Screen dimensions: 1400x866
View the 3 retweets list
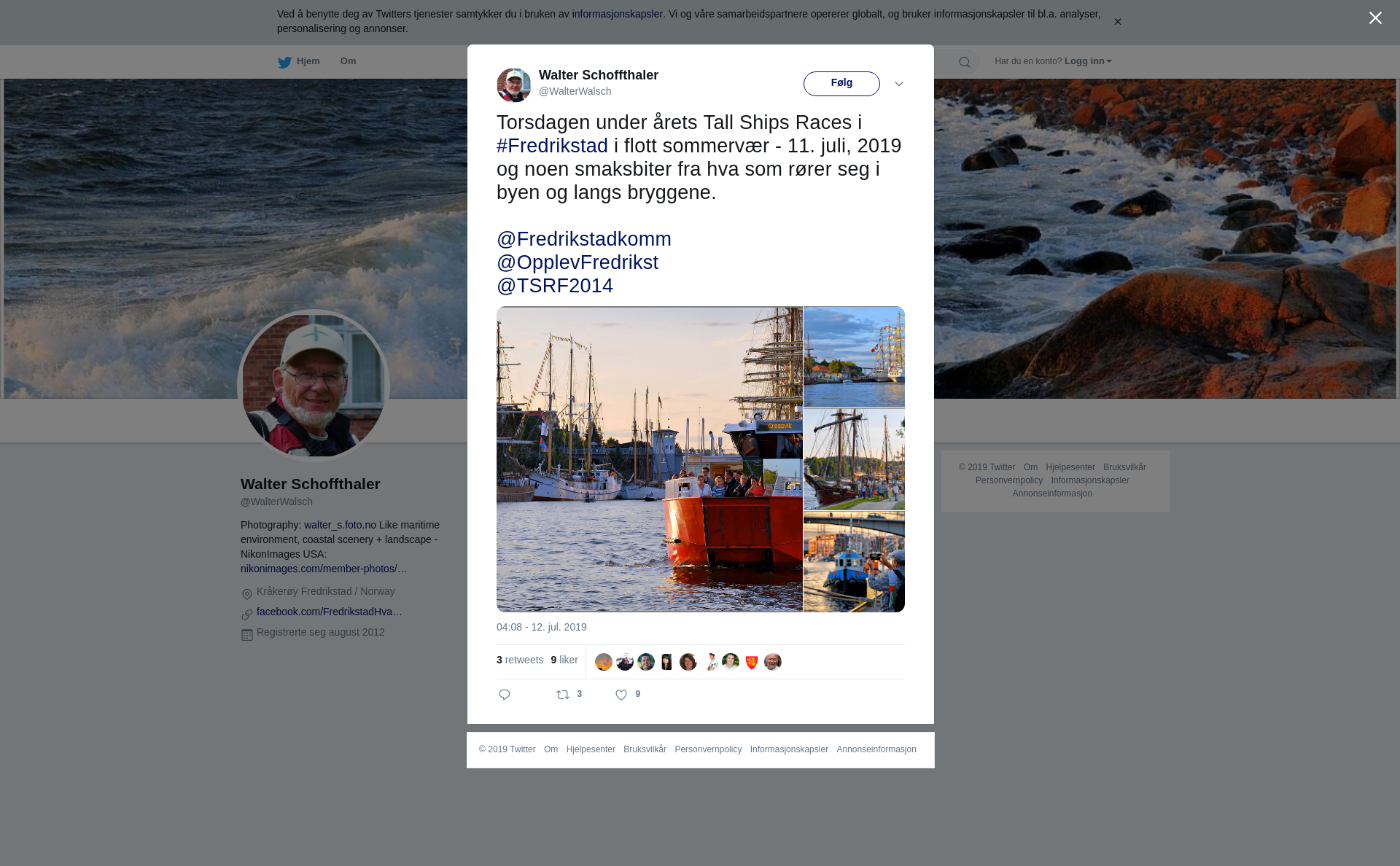pos(520,660)
